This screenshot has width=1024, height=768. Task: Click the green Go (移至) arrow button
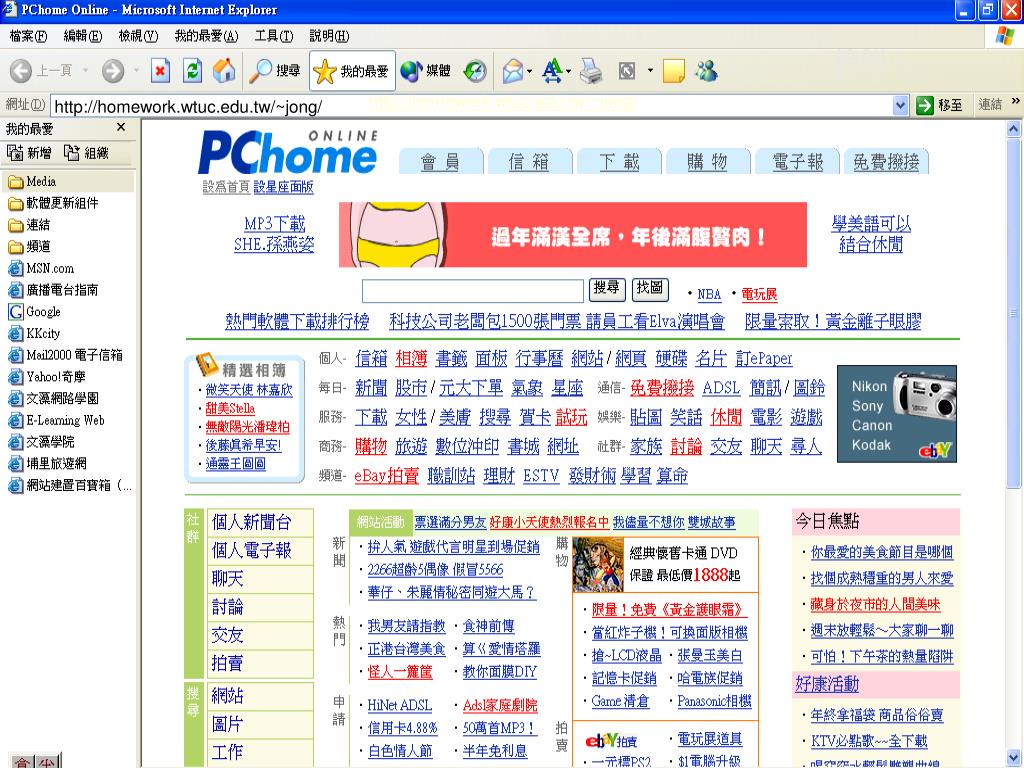click(x=939, y=105)
